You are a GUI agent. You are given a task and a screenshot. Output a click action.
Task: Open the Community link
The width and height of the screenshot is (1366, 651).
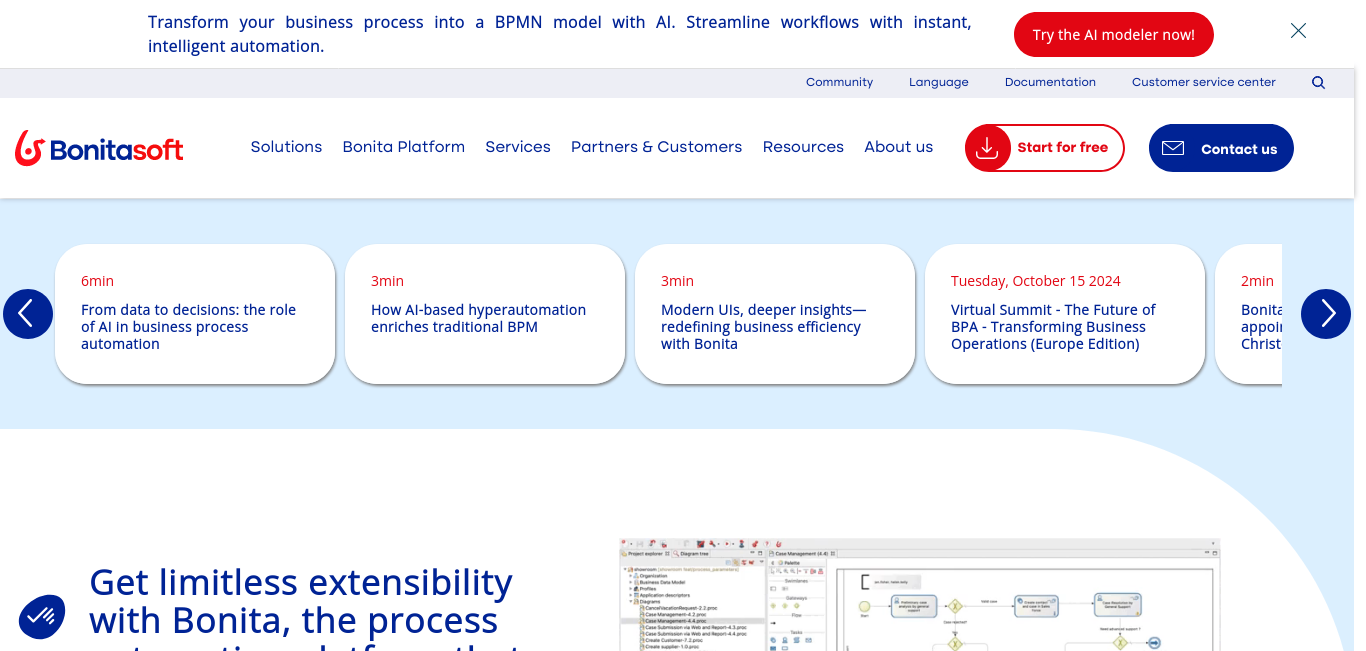839,82
